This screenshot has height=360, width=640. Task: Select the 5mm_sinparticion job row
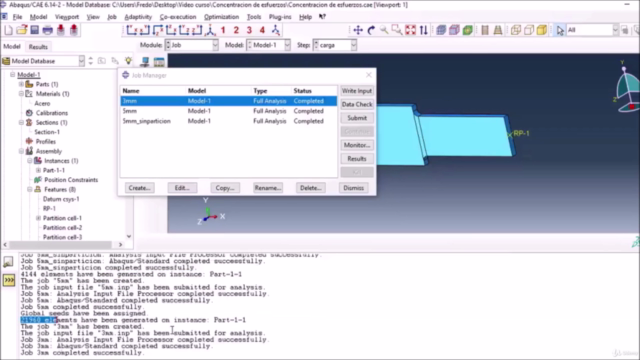229,121
